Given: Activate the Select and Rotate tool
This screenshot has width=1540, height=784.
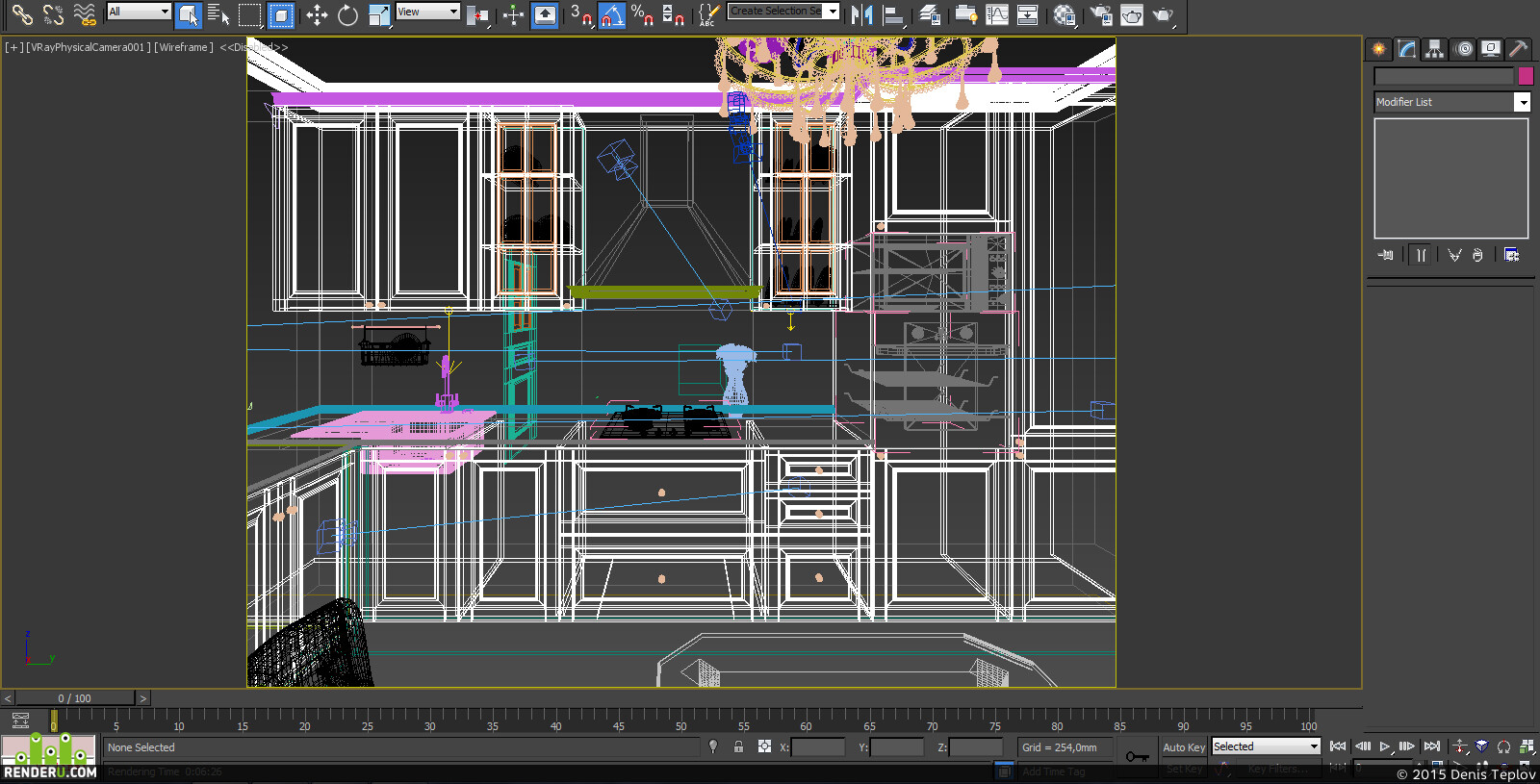Looking at the screenshot, I should tap(347, 14).
